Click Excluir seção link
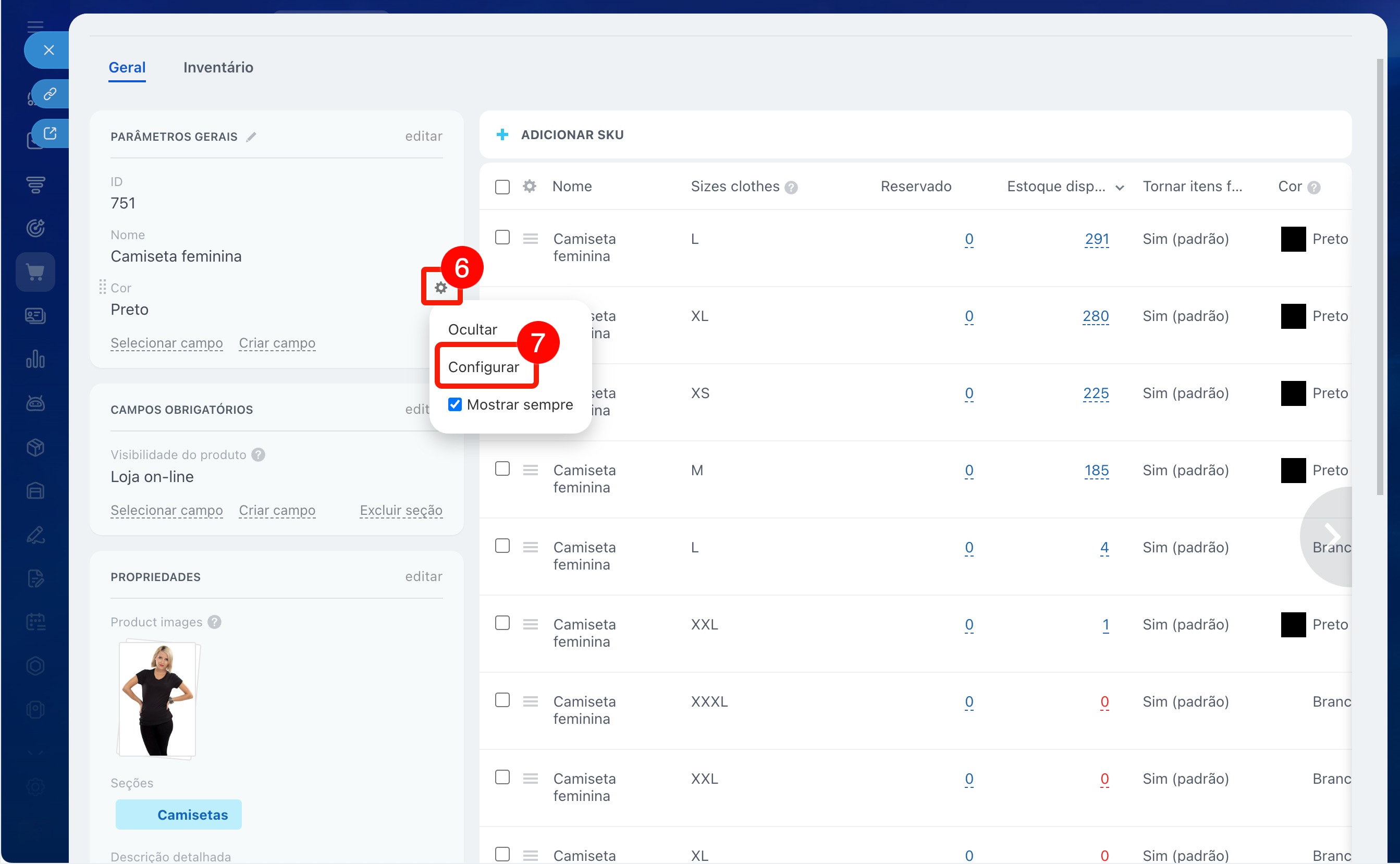Viewport: 1400px width, 864px height. (401, 510)
